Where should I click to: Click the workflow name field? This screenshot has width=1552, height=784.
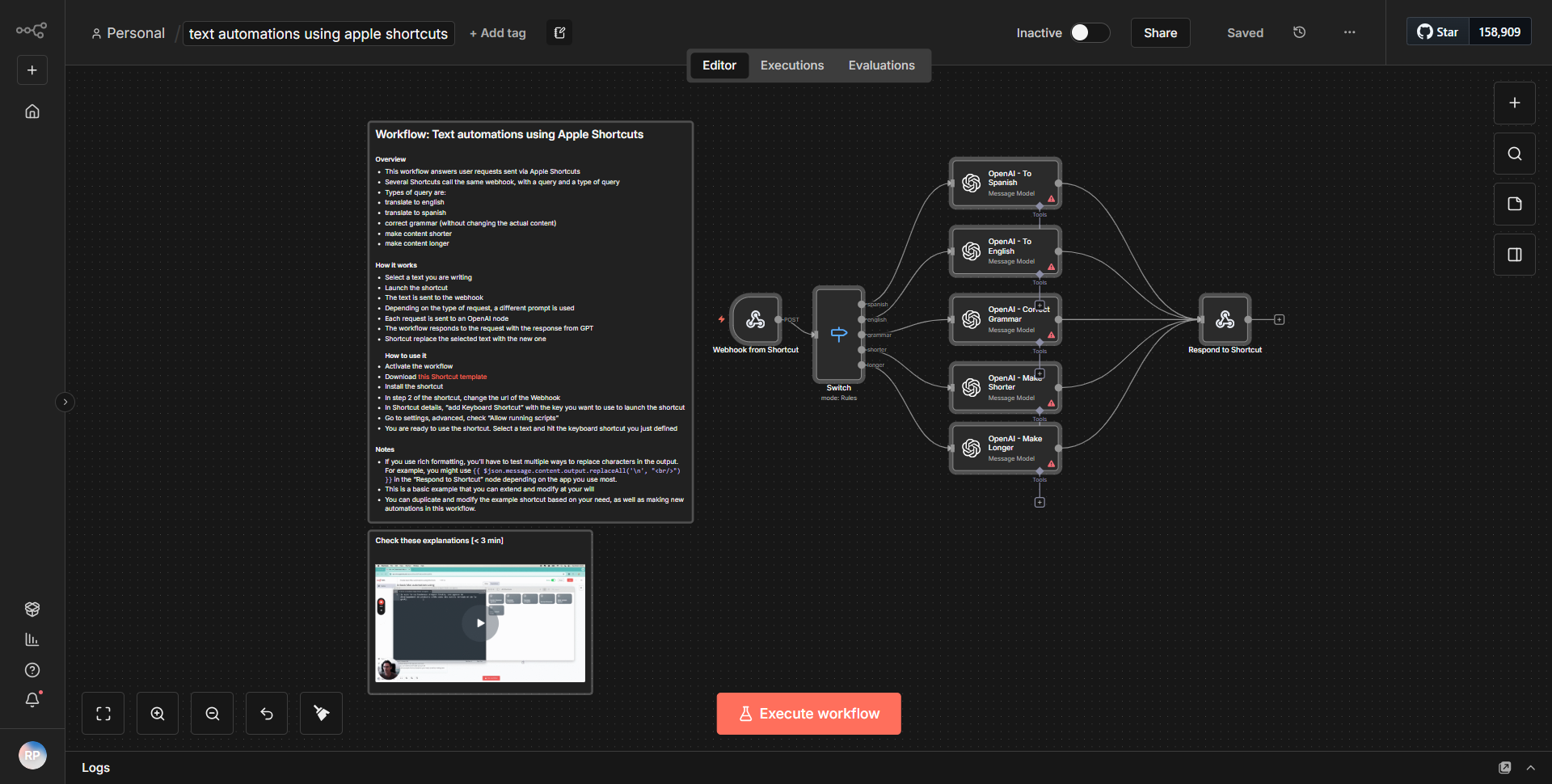point(318,33)
